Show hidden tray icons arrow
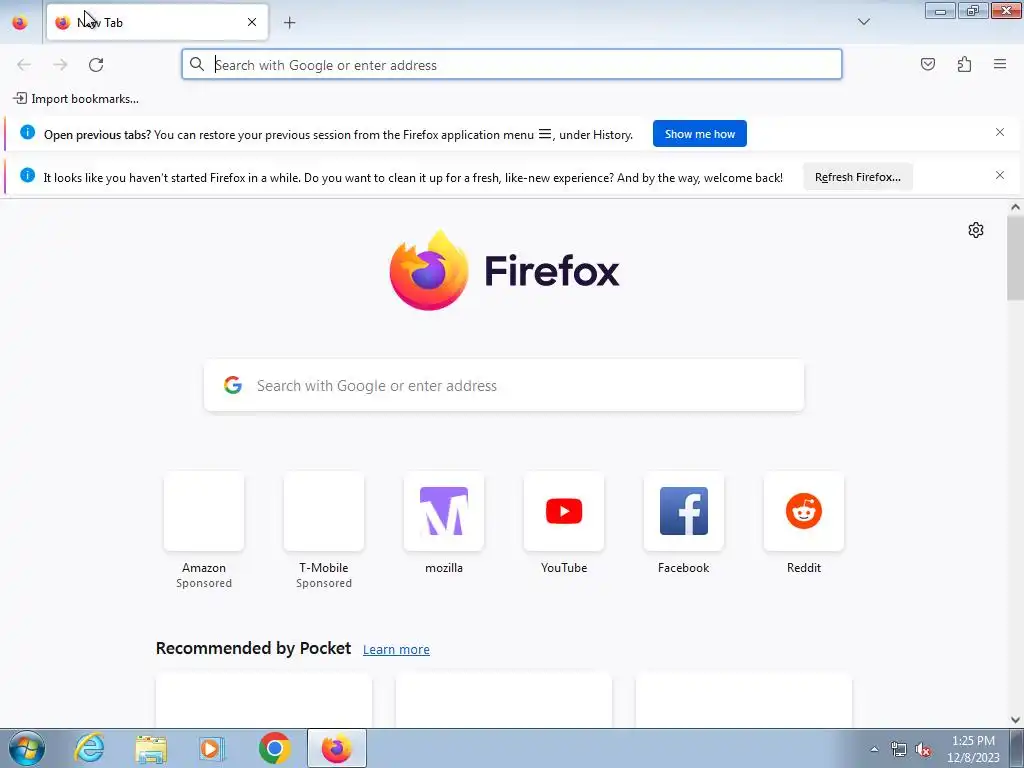Screen dimensions: 1024x768 pyautogui.click(x=874, y=749)
